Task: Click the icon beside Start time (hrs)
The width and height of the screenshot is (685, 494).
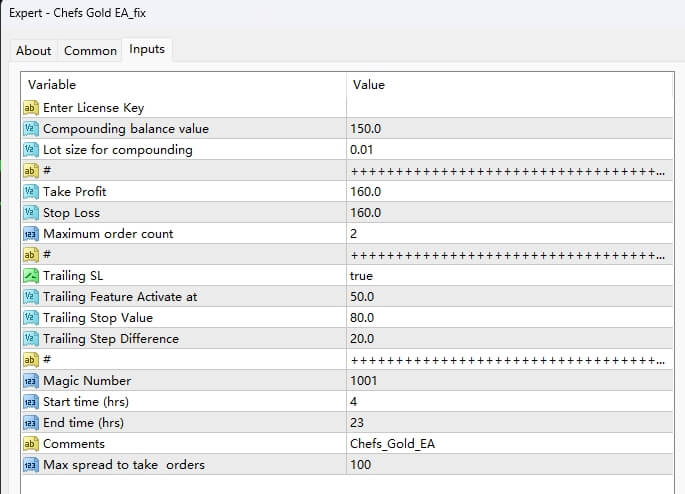Action: (x=30, y=402)
